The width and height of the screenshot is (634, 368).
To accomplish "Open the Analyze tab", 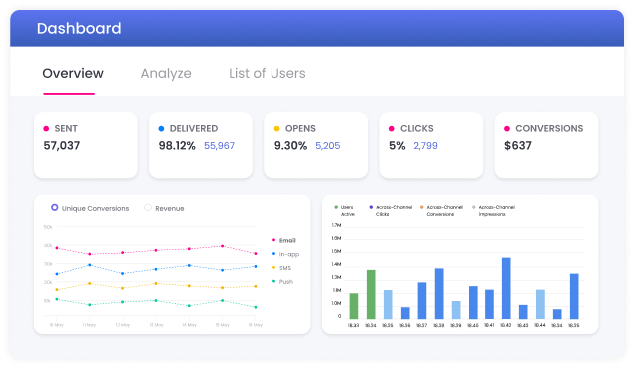I will click(166, 74).
